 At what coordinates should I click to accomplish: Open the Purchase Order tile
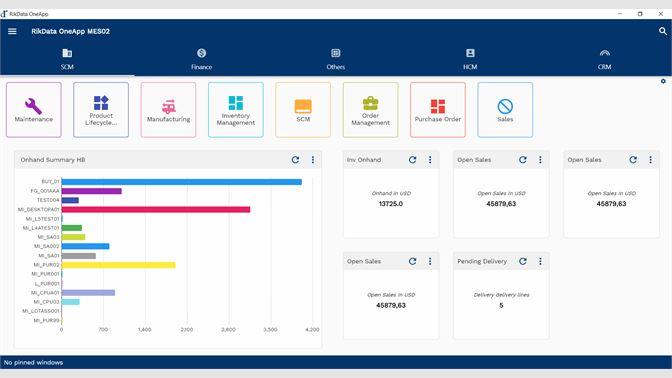[x=438, y=110]
